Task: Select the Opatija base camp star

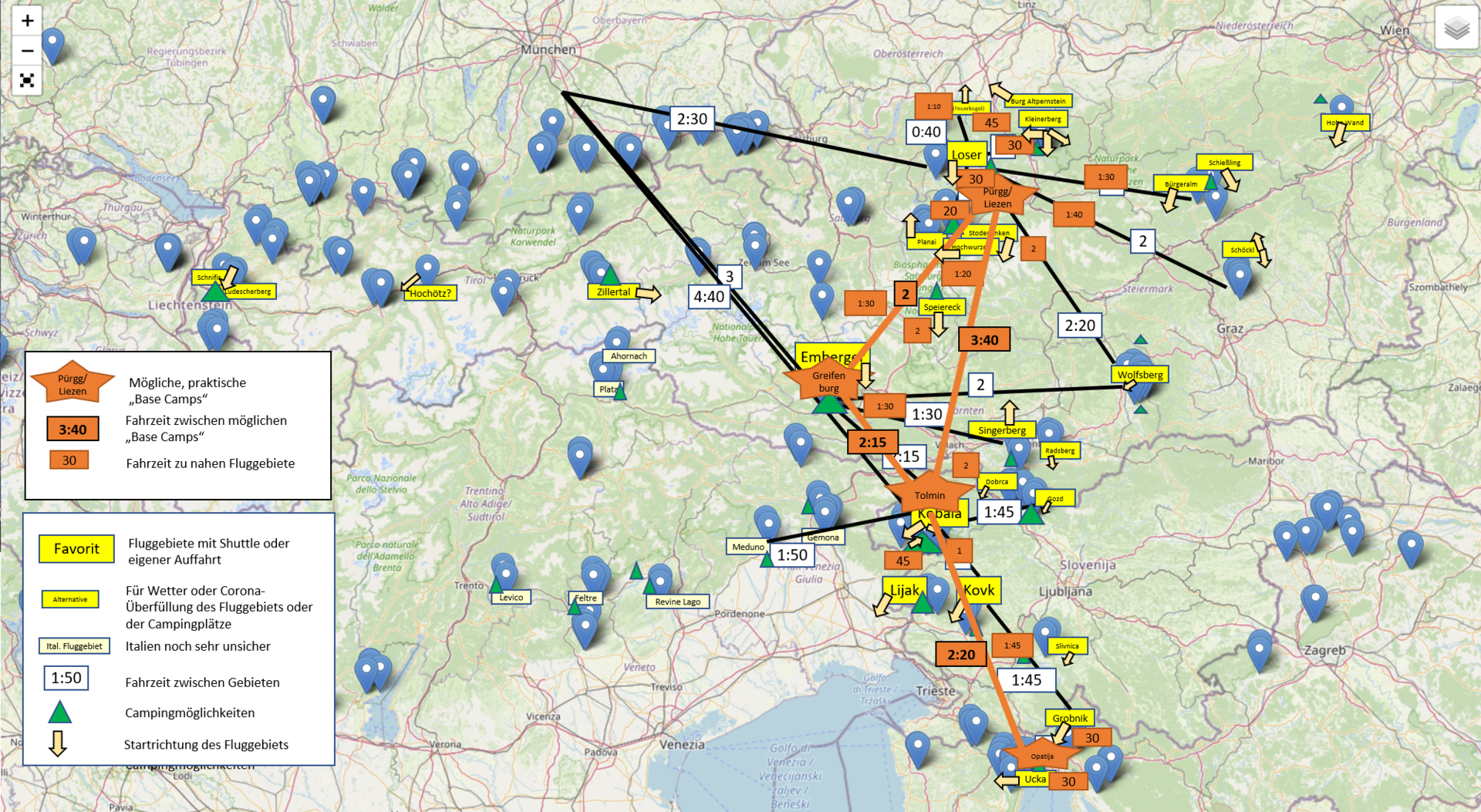Action: pos(1041,756)
